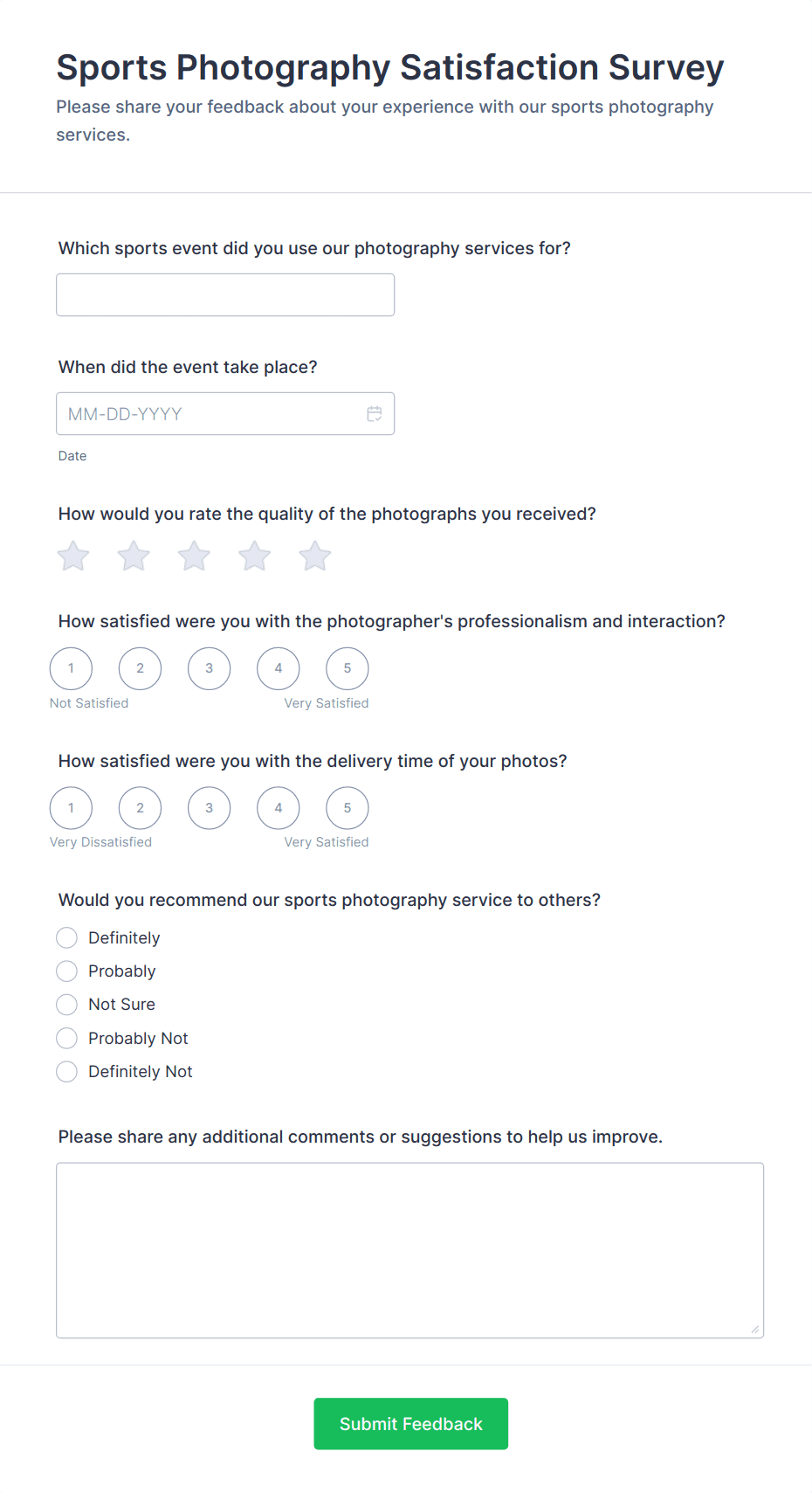
Task: Choose the fifth star rating
Action: 315,556
